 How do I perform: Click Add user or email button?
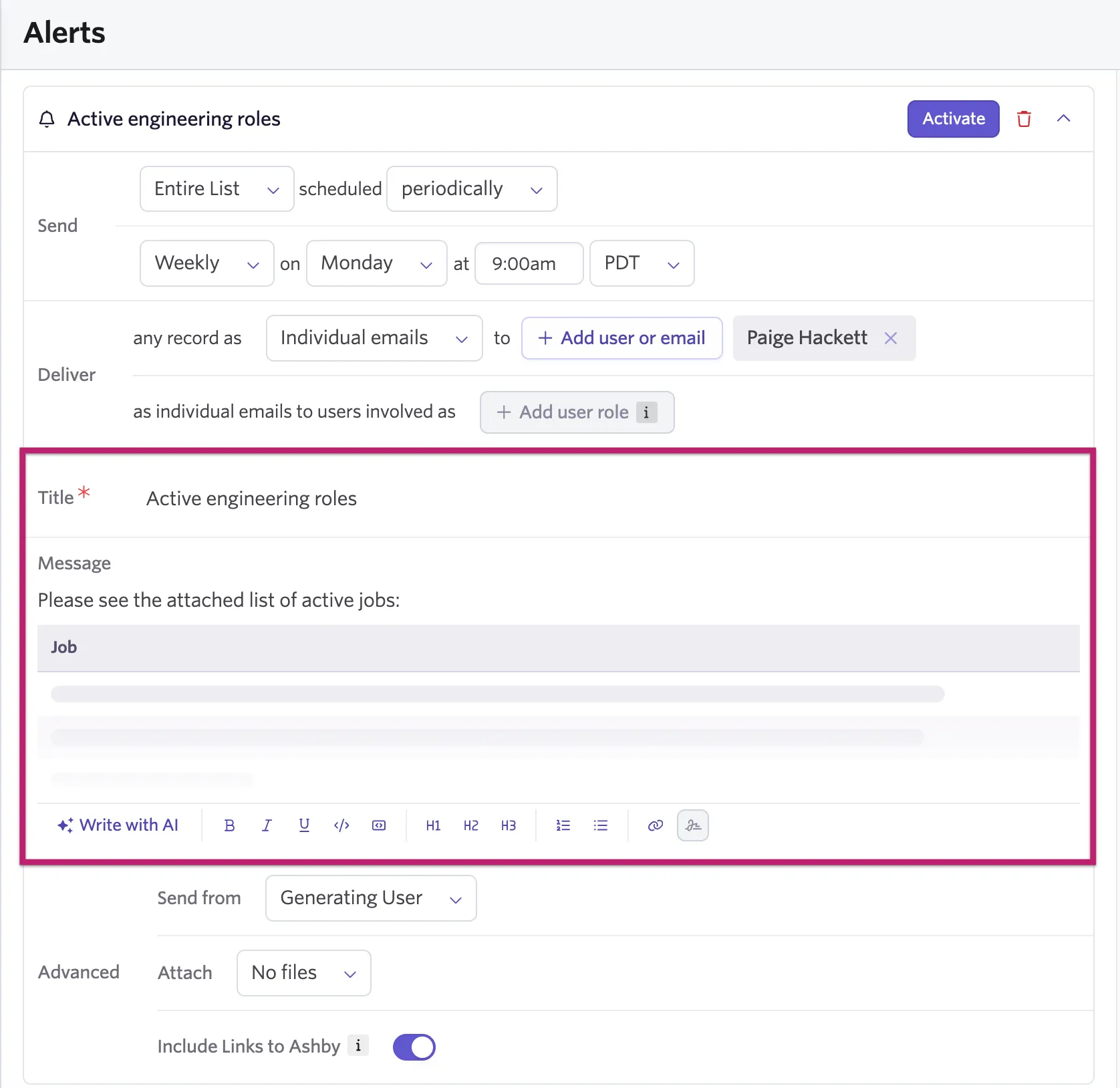click(x=622, y=338)
